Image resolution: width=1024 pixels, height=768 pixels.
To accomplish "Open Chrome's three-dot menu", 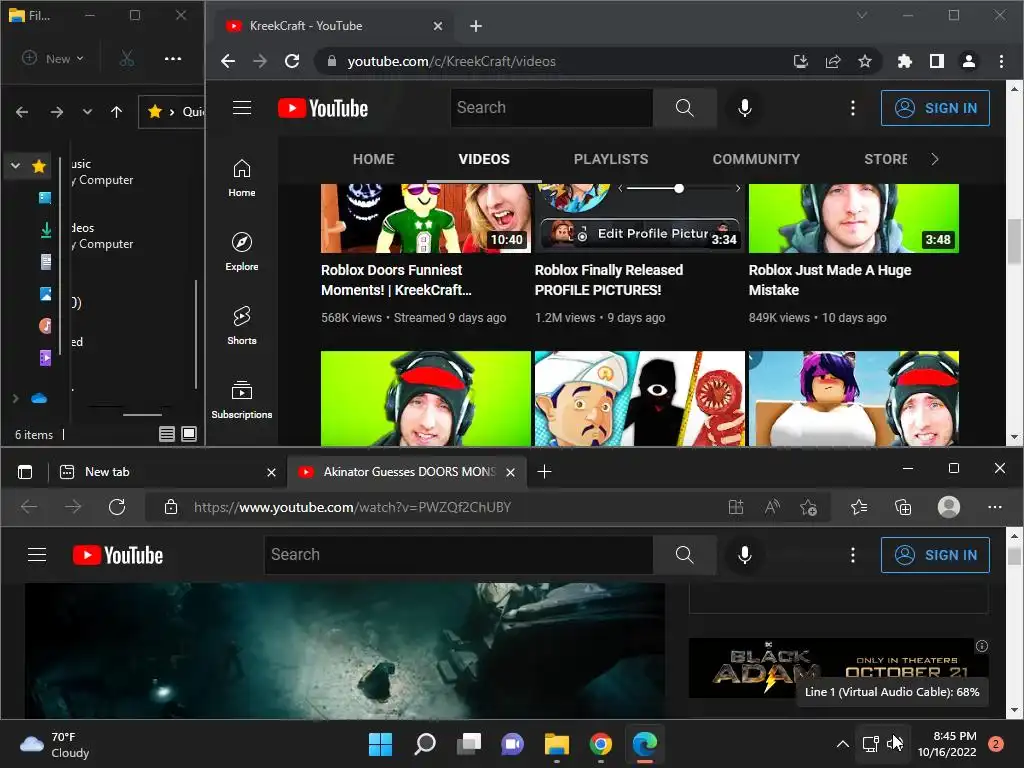I will (x=1001, y=61).
